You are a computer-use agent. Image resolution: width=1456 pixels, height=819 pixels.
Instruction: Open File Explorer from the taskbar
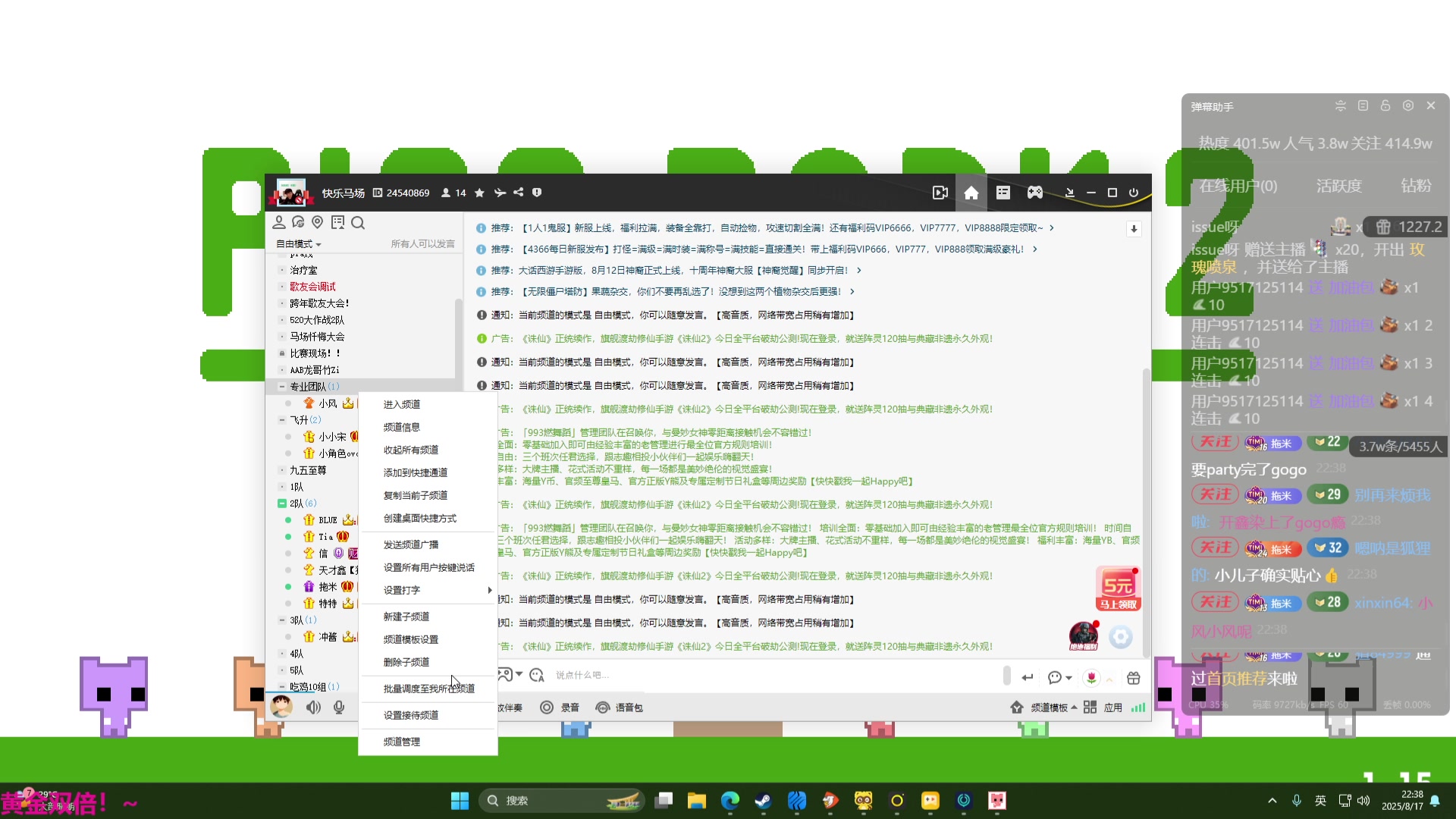(696, 801)
